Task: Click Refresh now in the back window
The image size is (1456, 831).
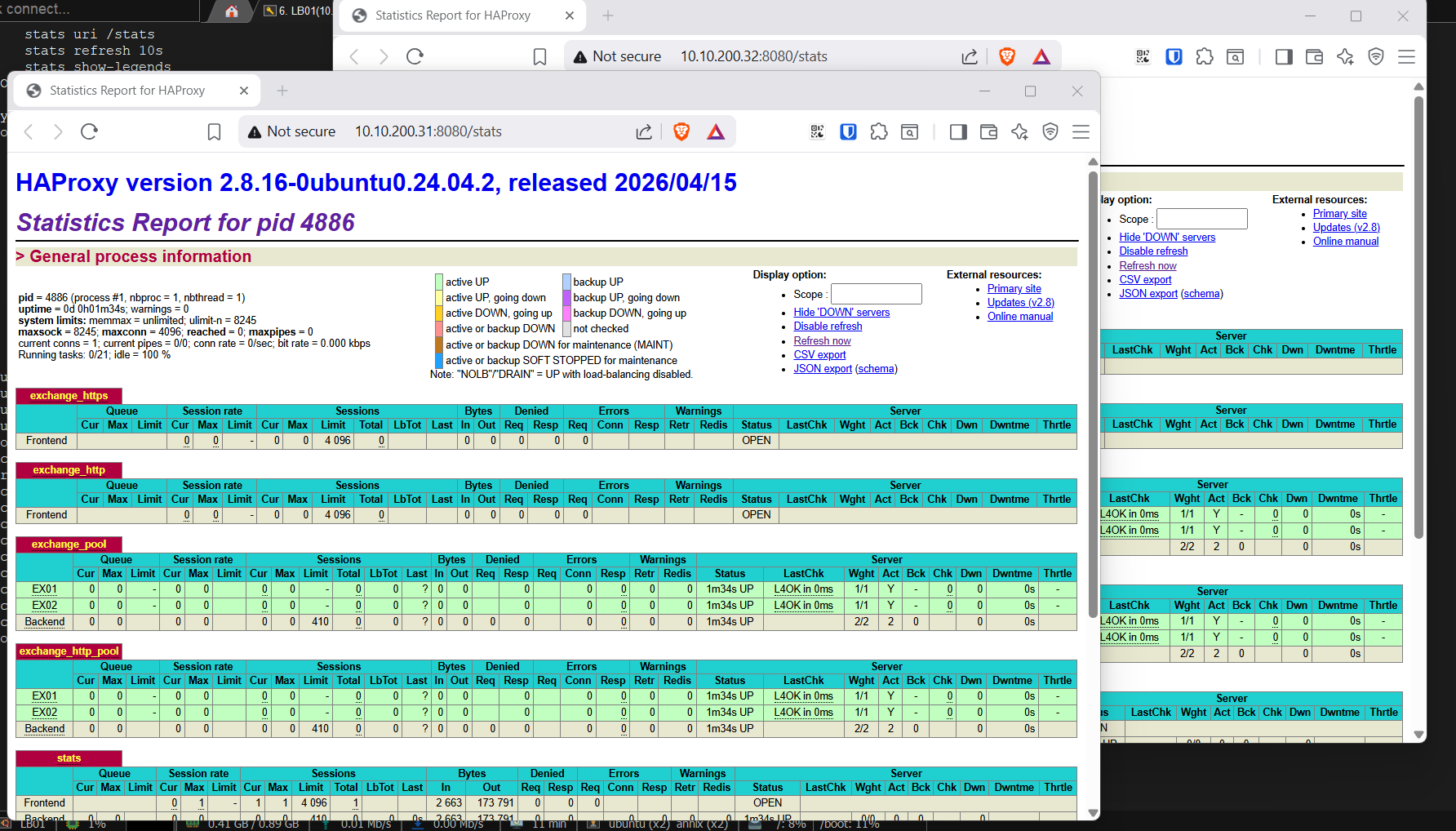Action: 1147,266
